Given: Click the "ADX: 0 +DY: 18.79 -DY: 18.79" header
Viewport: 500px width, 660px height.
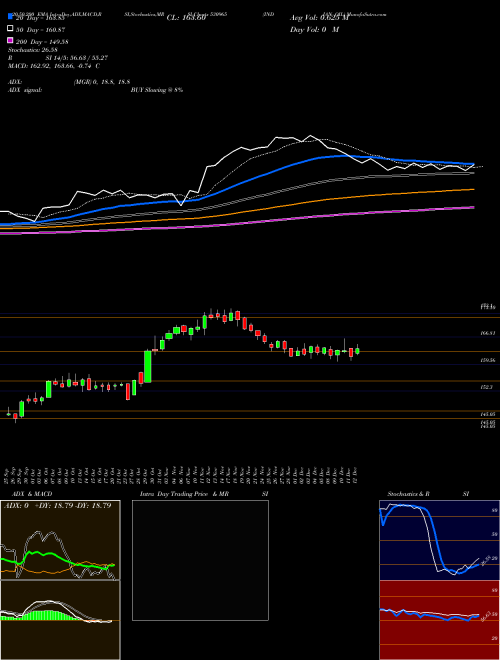Looking at the screenshot, I should (57, 505).
